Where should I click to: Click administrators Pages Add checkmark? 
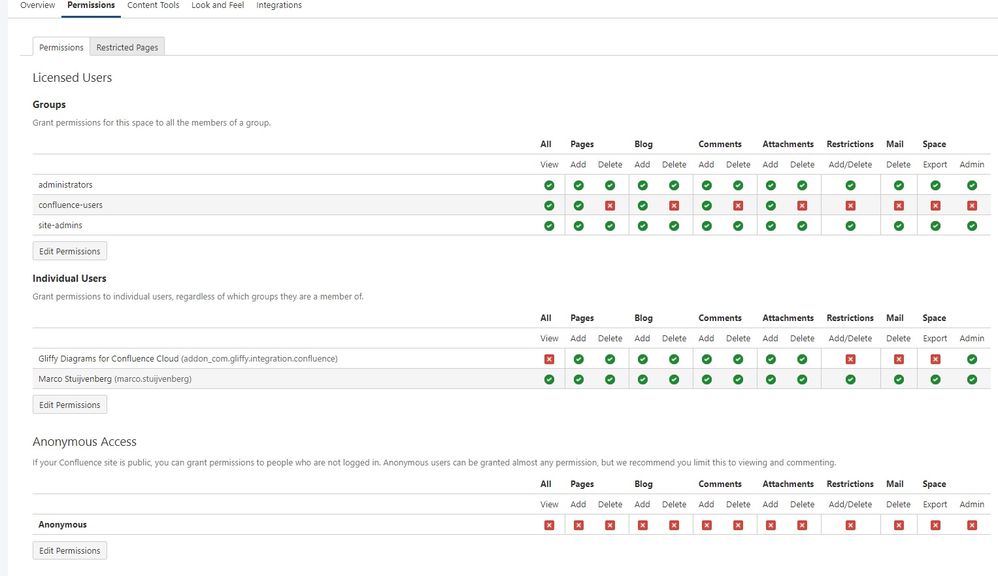click(x=579, y=185)
